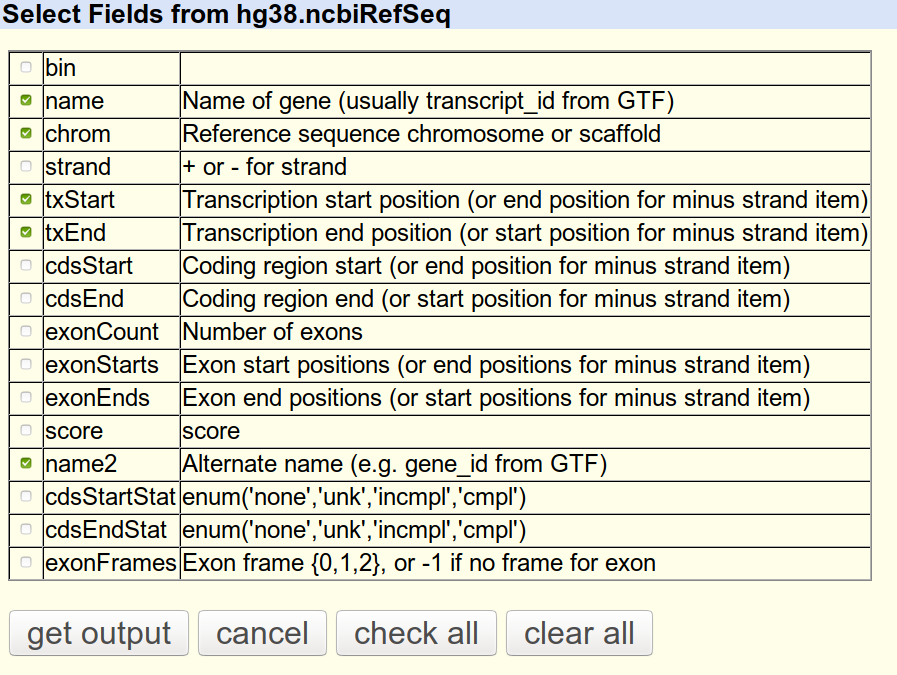Check the bin field checkbox
The image size is (897, 675).
coord(26,68)
